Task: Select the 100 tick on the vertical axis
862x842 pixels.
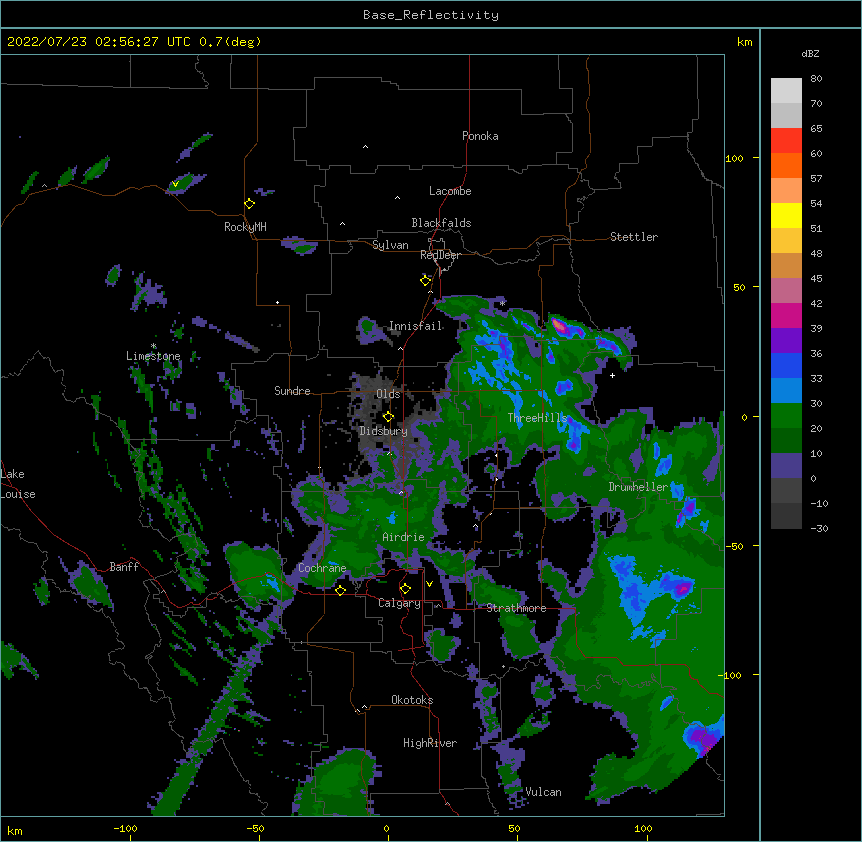Action: (734, 158)
